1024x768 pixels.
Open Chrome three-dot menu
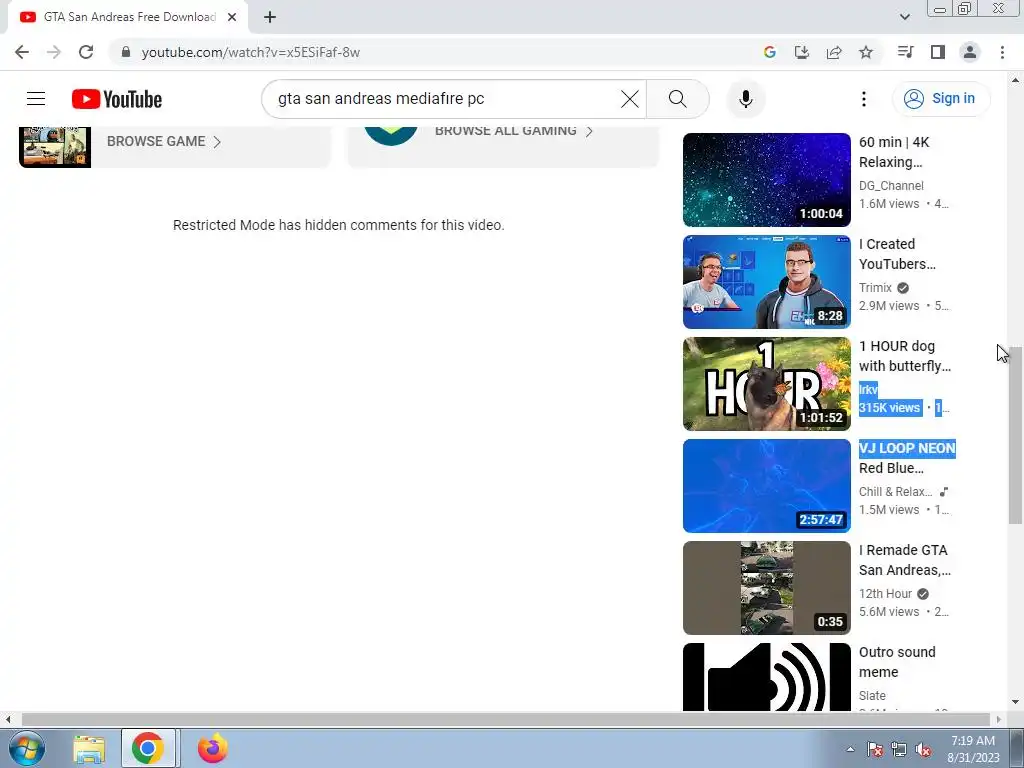coord(1002,52)
